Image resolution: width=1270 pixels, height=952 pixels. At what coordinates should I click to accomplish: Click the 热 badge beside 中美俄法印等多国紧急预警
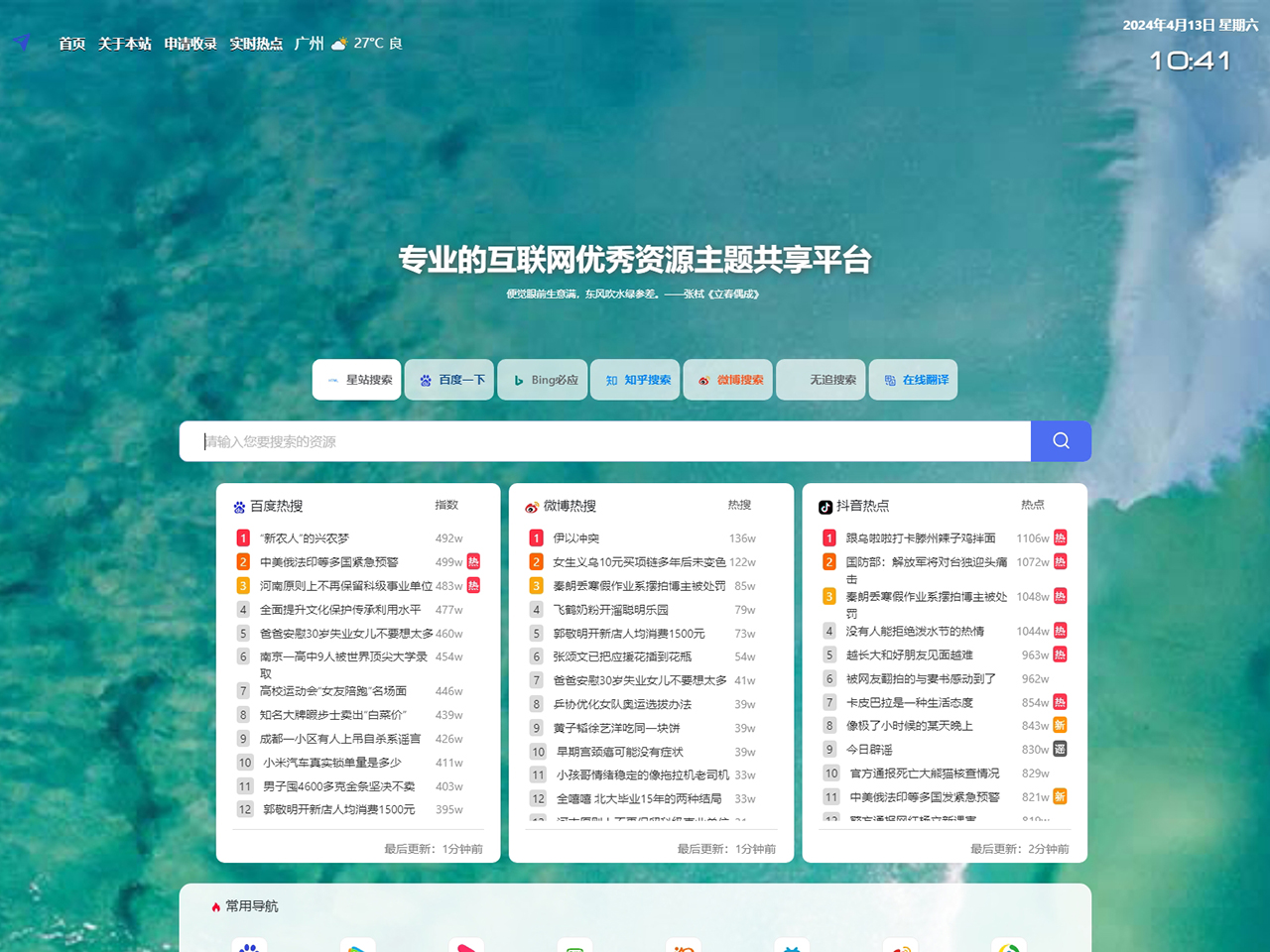click(471, 561)
